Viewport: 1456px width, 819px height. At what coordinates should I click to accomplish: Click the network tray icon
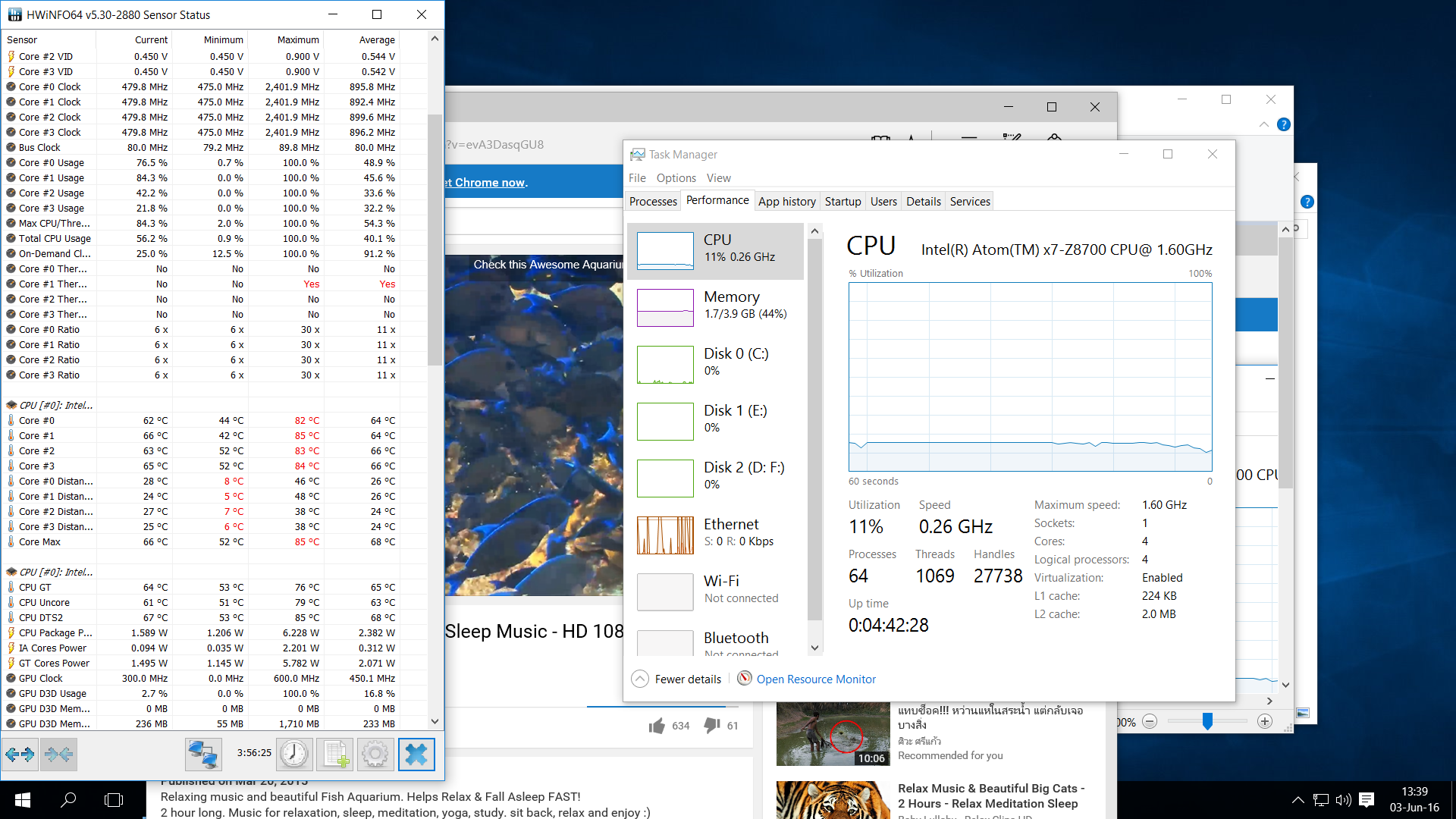coord(1320,800)
